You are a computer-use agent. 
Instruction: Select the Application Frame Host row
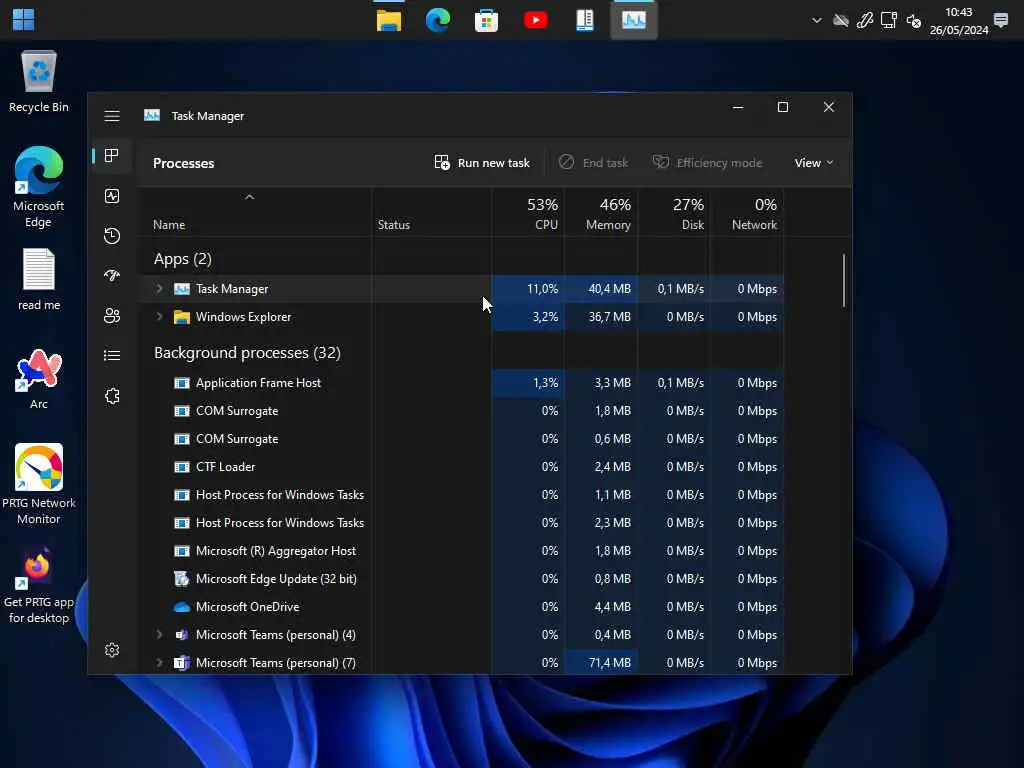point(460,383)
